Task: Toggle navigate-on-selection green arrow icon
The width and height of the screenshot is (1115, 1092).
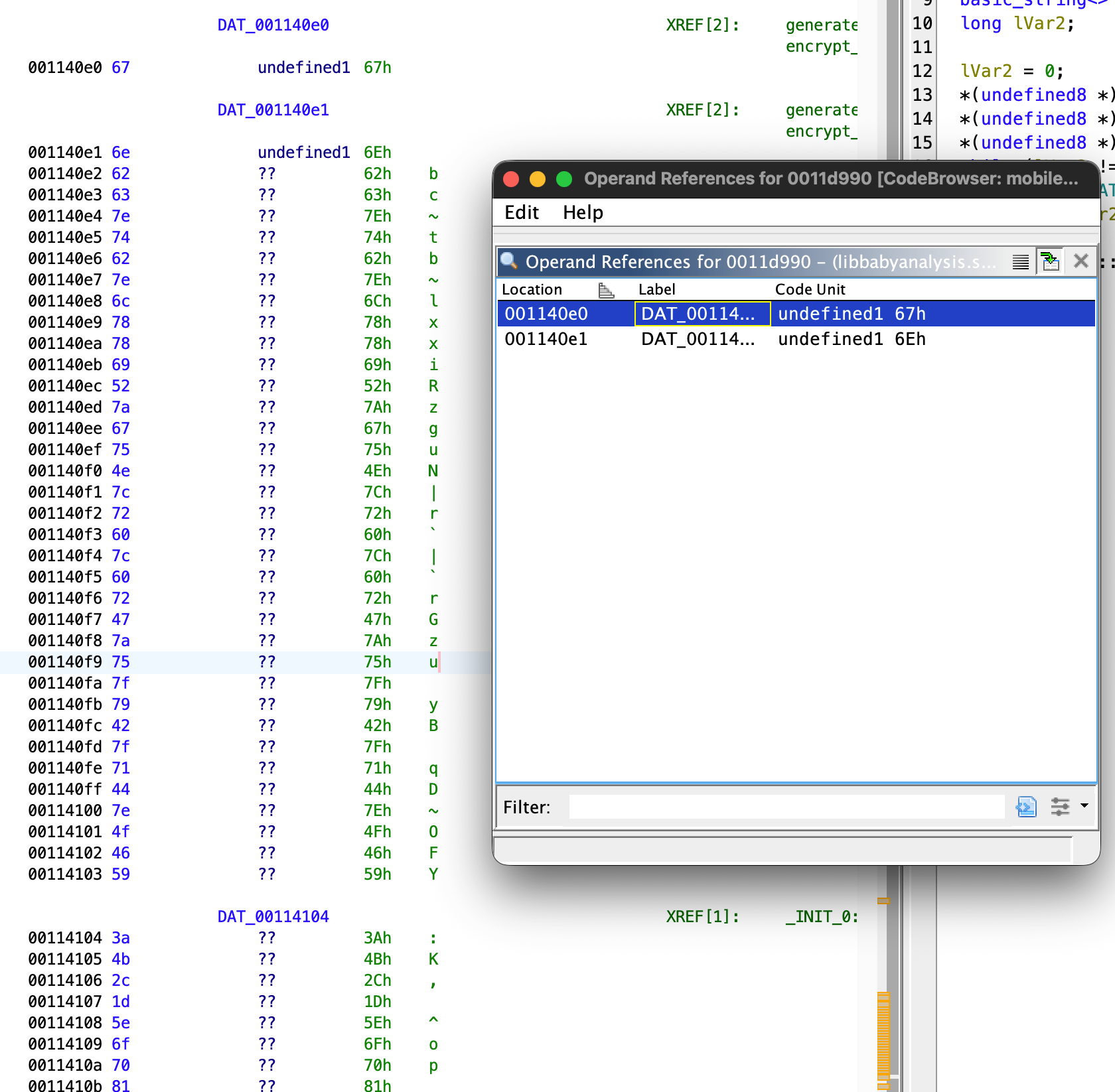Action: pos(1051,261)
